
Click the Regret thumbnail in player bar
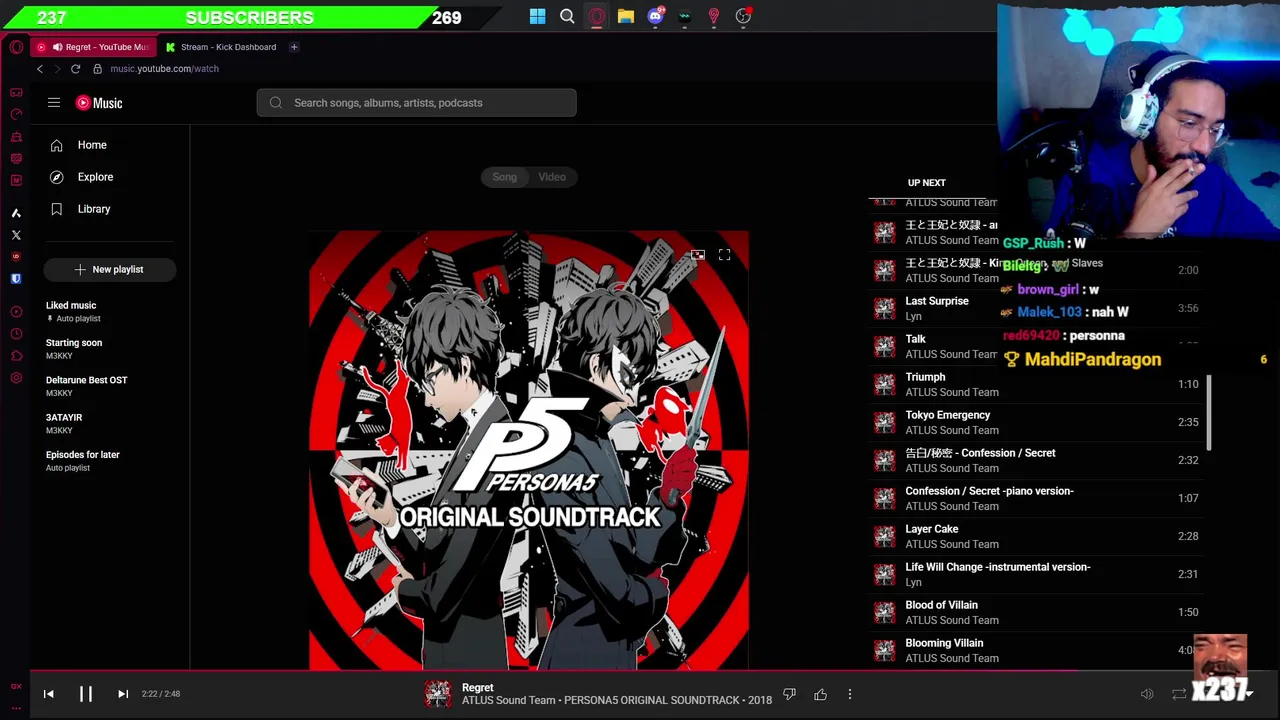[437, 693]
